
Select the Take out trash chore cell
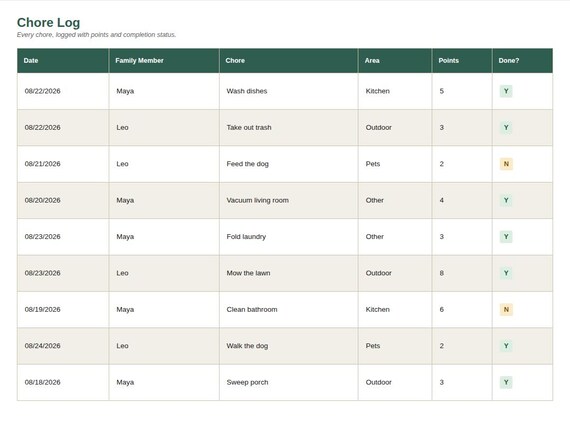pos(289,128)
